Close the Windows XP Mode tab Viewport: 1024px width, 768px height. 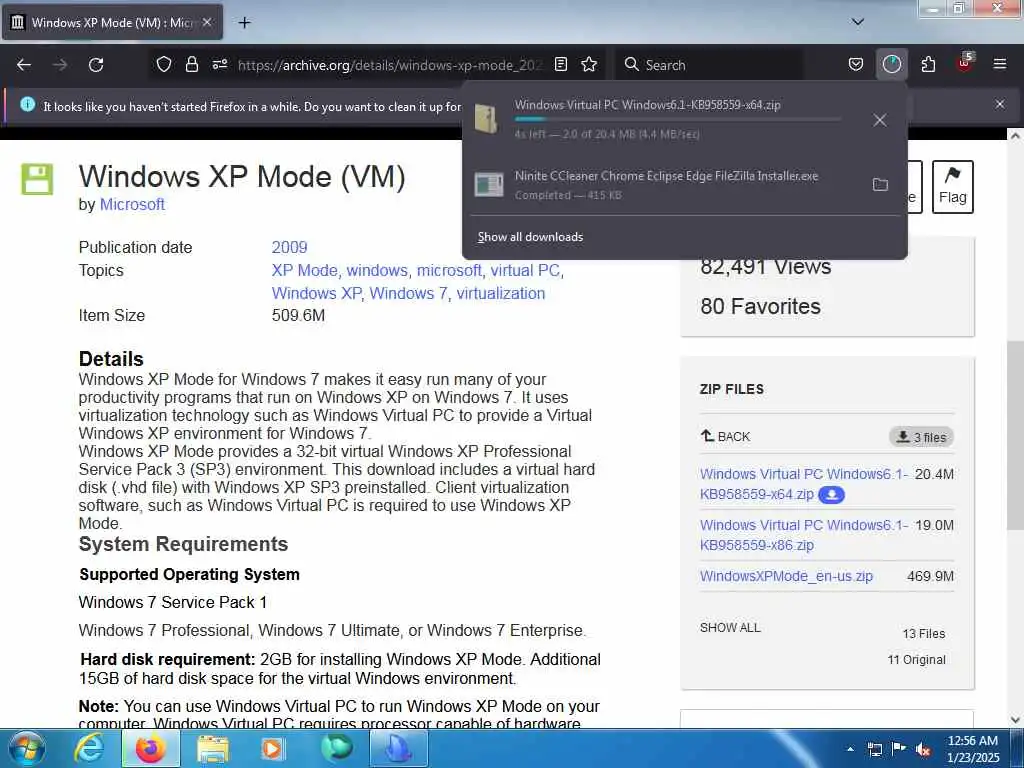[x=207, y=22]
